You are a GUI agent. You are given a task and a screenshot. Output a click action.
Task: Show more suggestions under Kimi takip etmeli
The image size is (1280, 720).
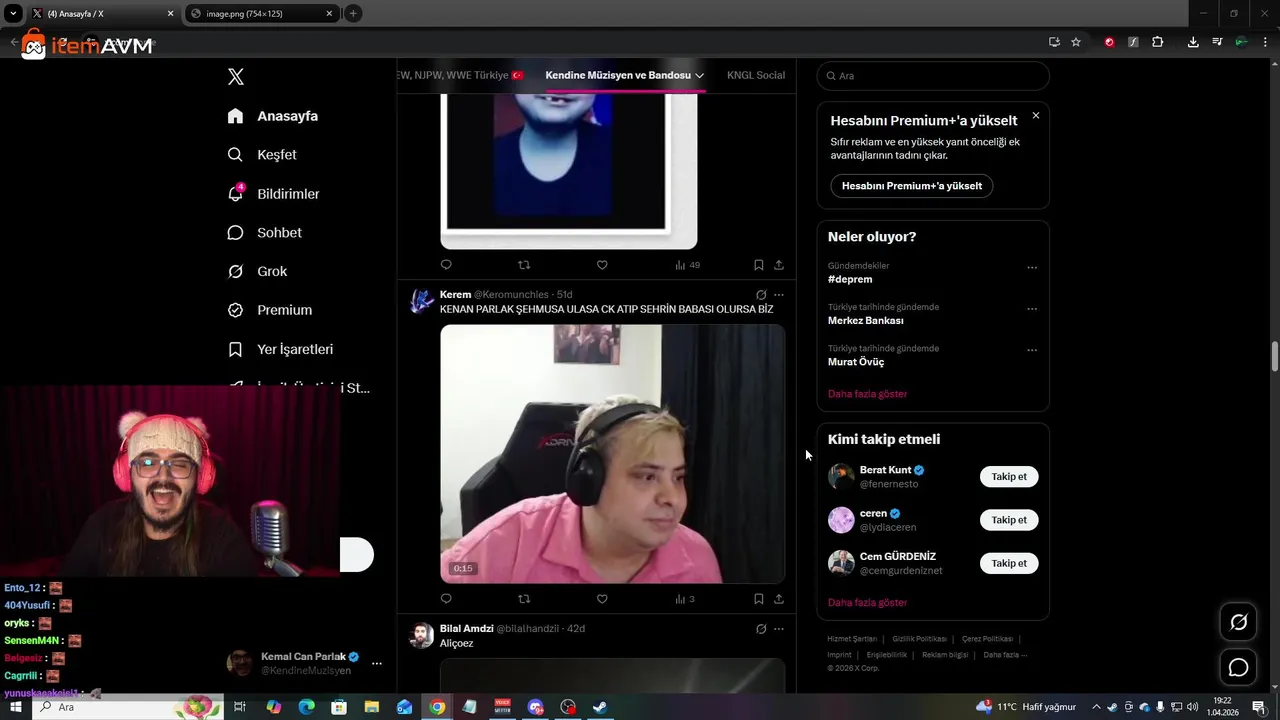[x=867, y=603]
